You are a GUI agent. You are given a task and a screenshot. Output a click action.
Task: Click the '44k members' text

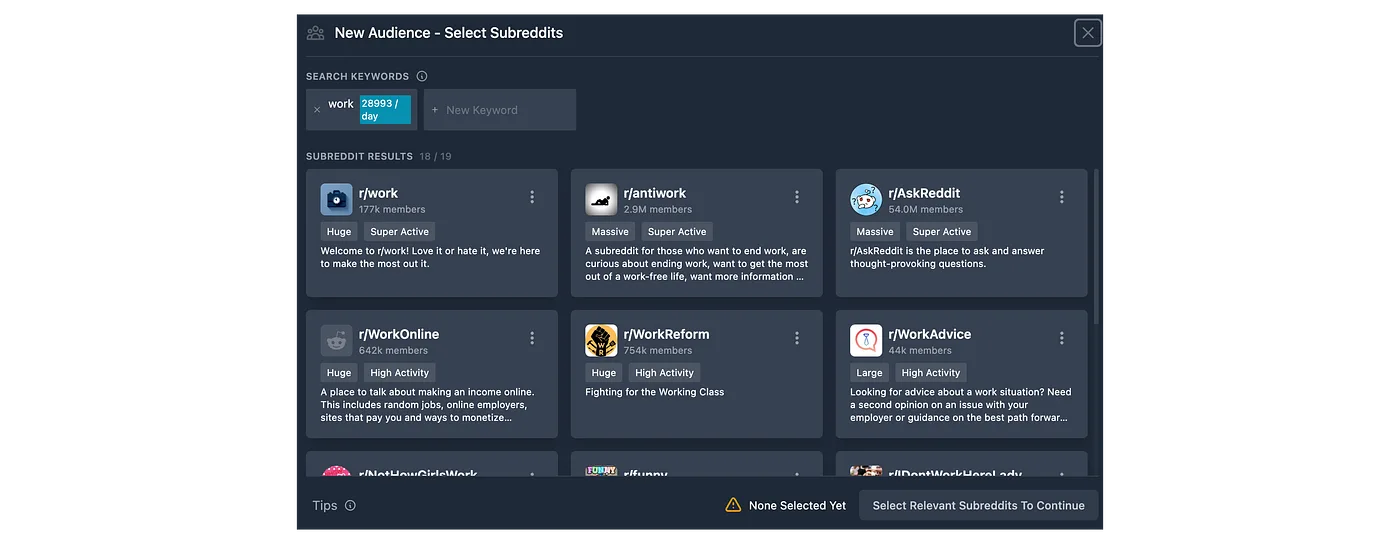pos(920,351)
